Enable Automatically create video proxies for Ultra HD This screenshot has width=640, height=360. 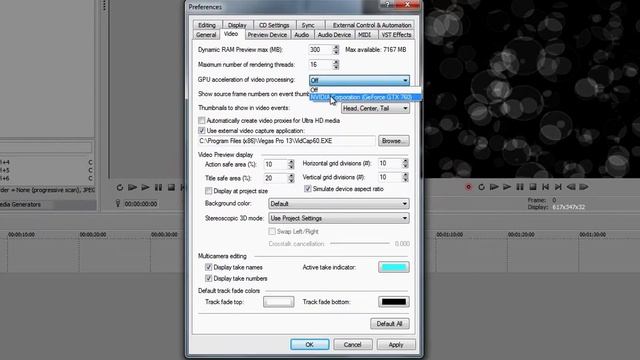click(202, 120)
